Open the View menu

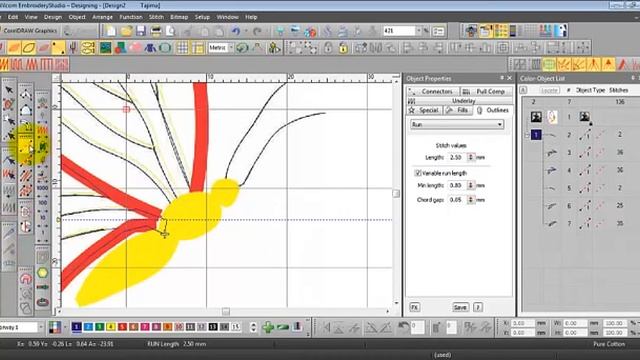pos(31,17)
